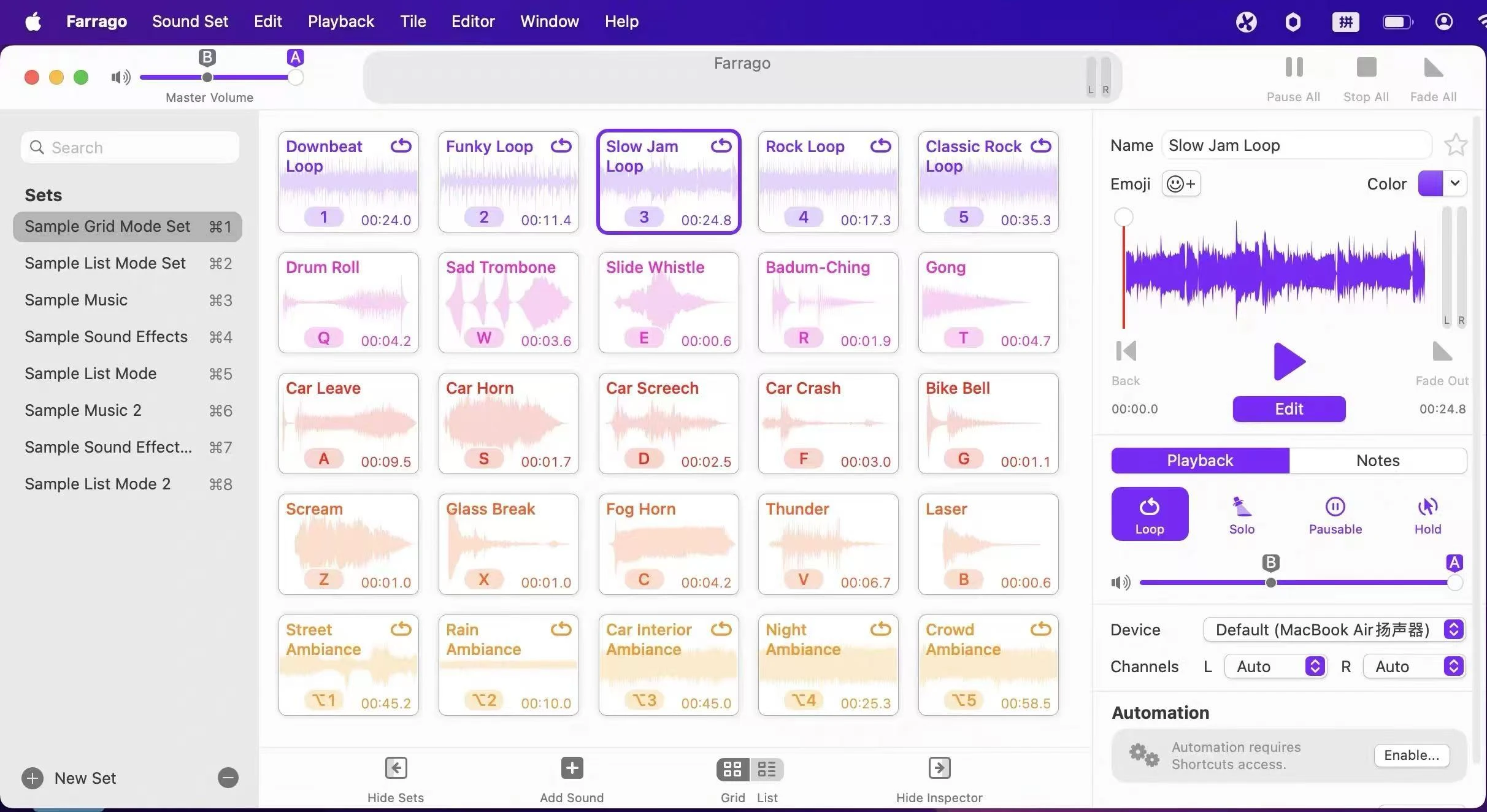Click the Search sets field

(130, 147)
